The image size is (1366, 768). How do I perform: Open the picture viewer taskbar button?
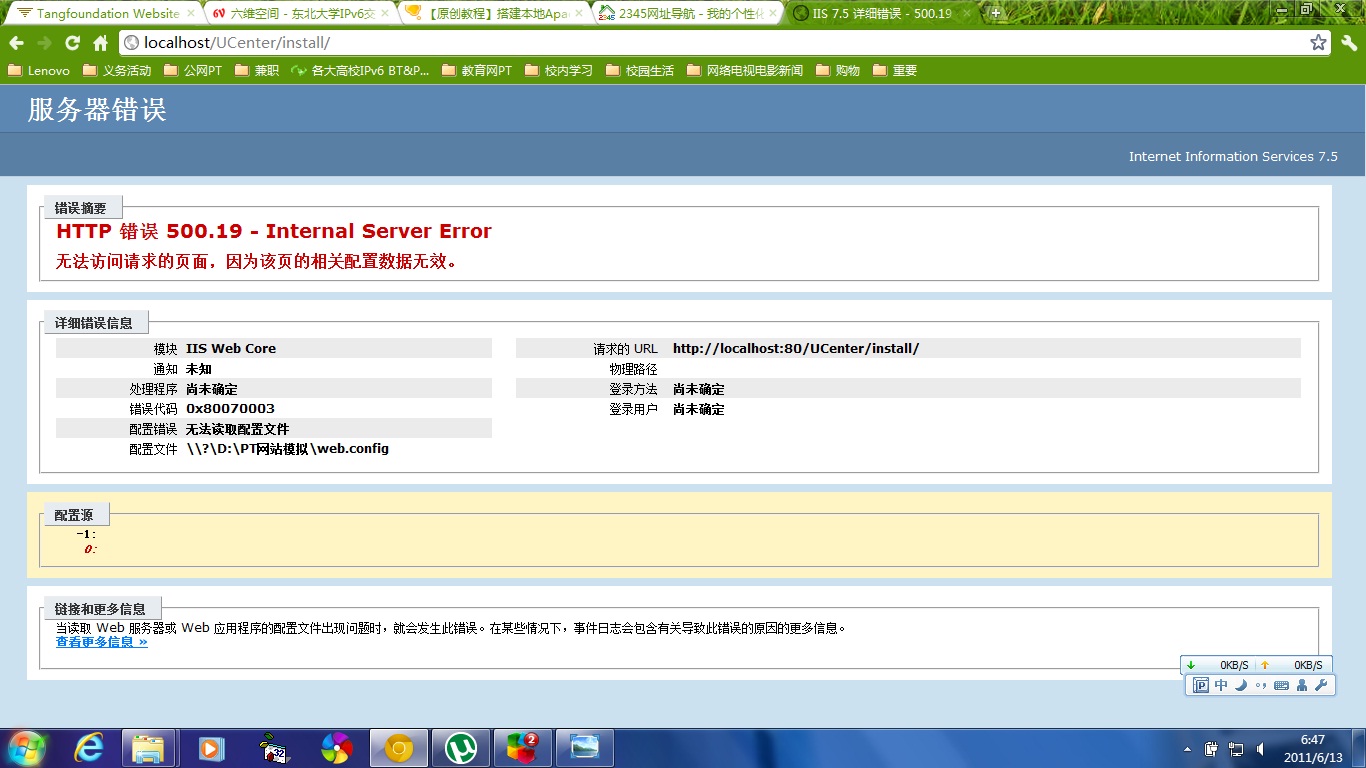(585, 748)
